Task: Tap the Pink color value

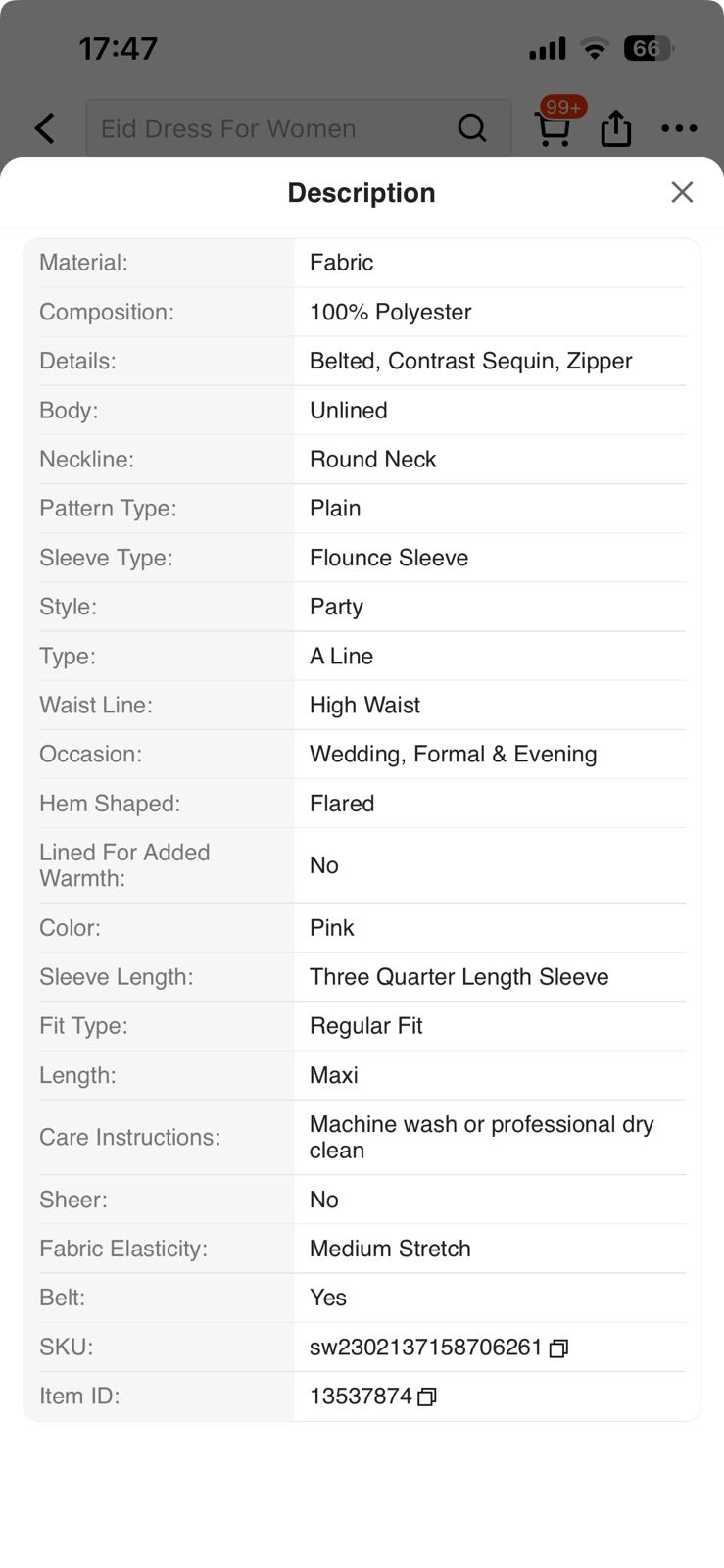Action: click(x=331, y=927)
